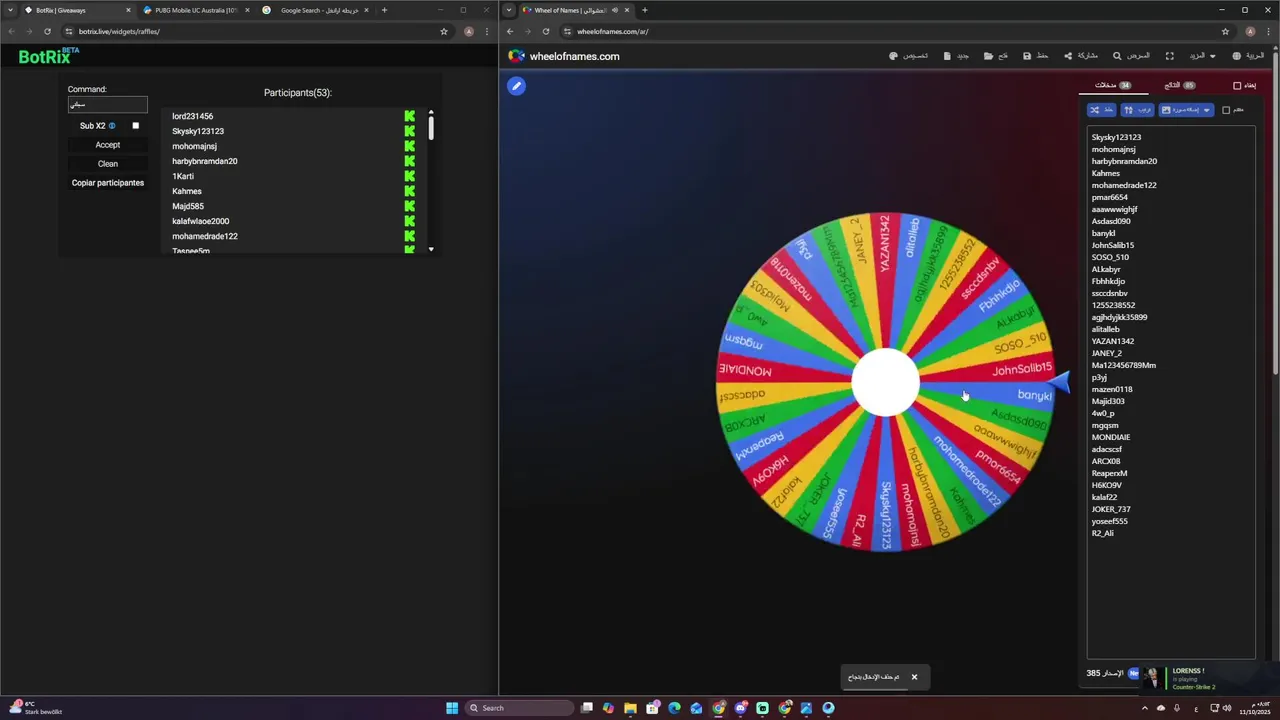
Task: Click the share icon in the wheelofnames toolbar
Action: pyautogui.click(x=1068, y=56)
